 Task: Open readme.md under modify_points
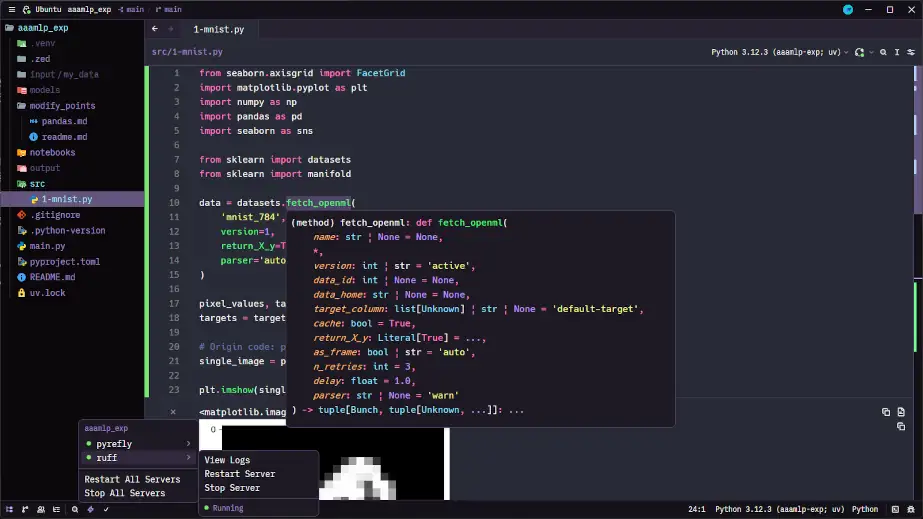coord(72,137)
